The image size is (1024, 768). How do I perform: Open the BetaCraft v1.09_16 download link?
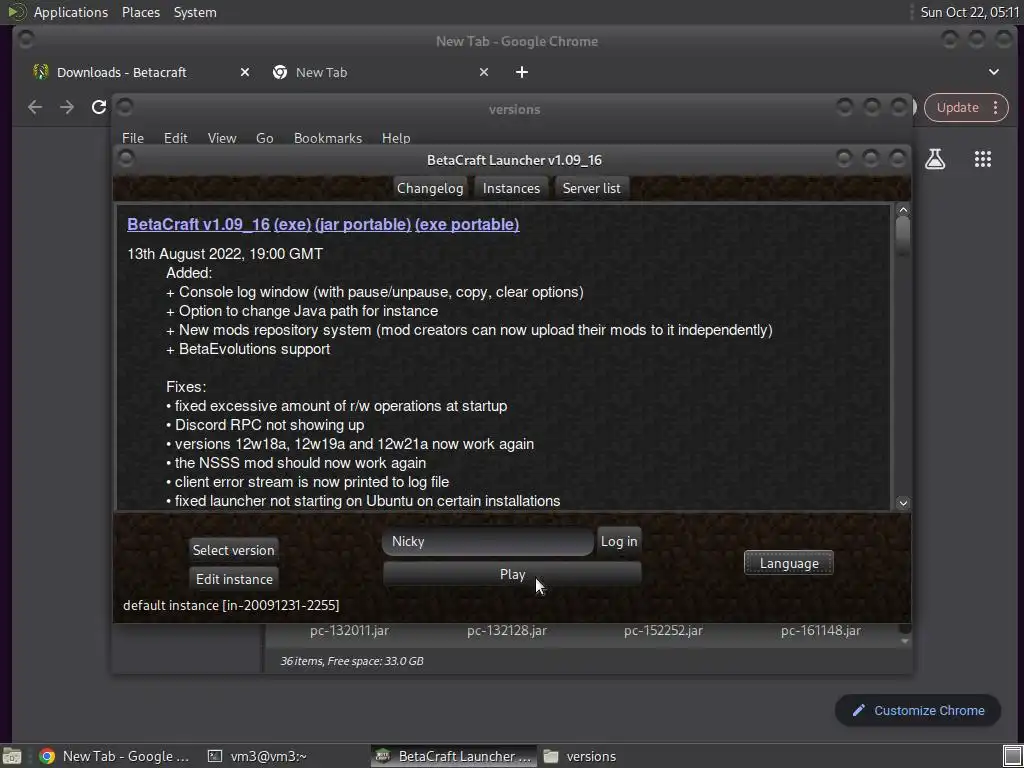[199, 224]
